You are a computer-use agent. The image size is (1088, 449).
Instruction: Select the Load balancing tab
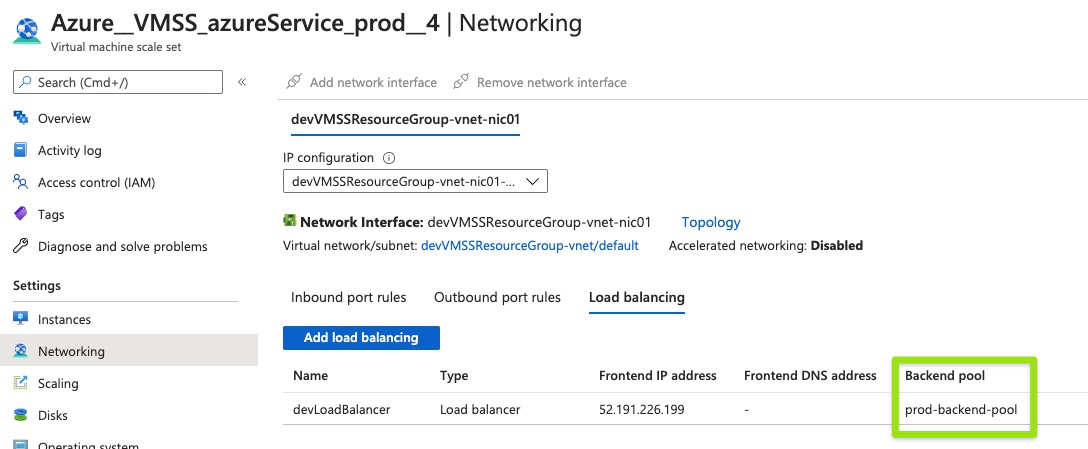click(636, 297)
